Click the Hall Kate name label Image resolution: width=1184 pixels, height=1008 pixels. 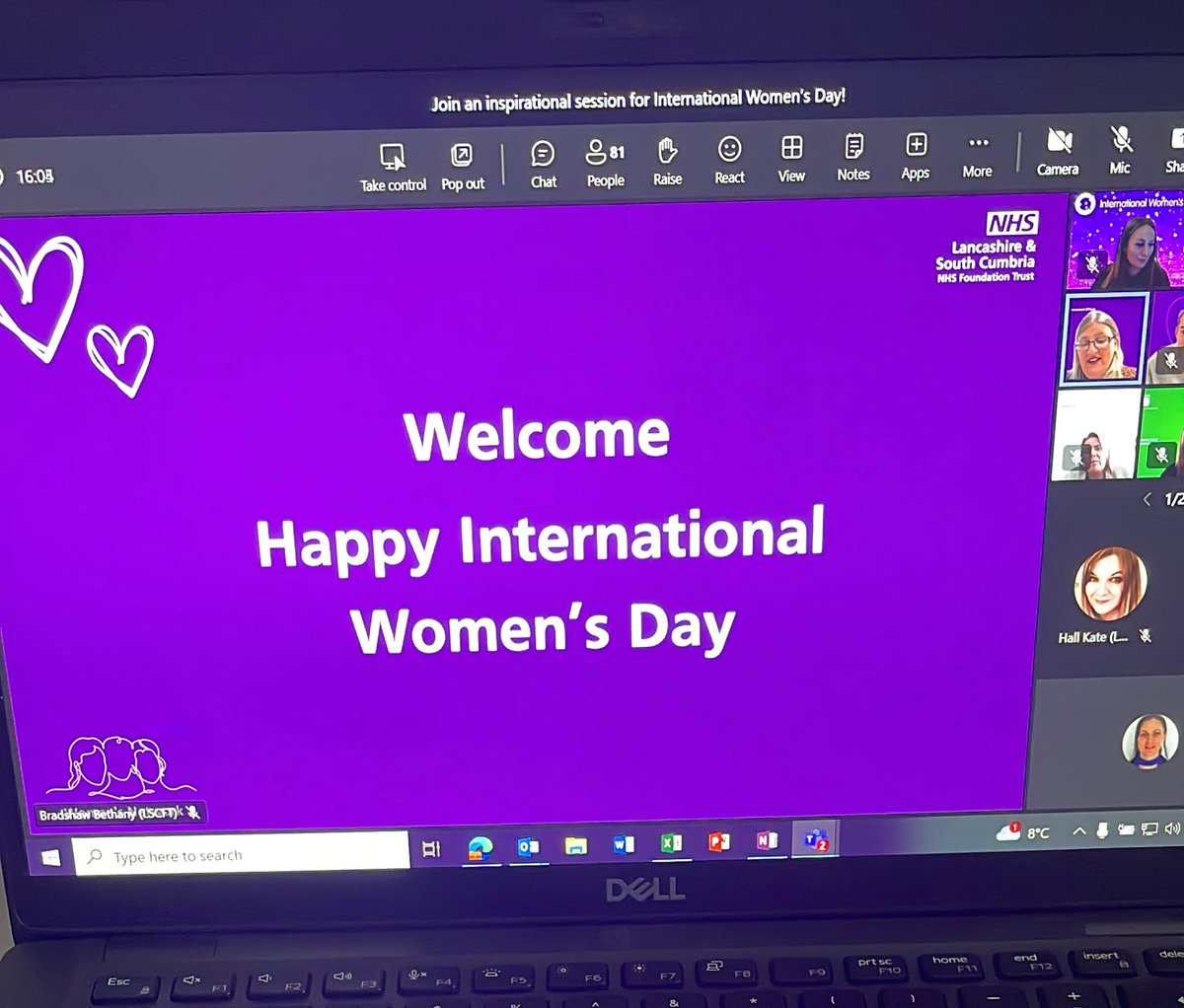coord(1092,637)
